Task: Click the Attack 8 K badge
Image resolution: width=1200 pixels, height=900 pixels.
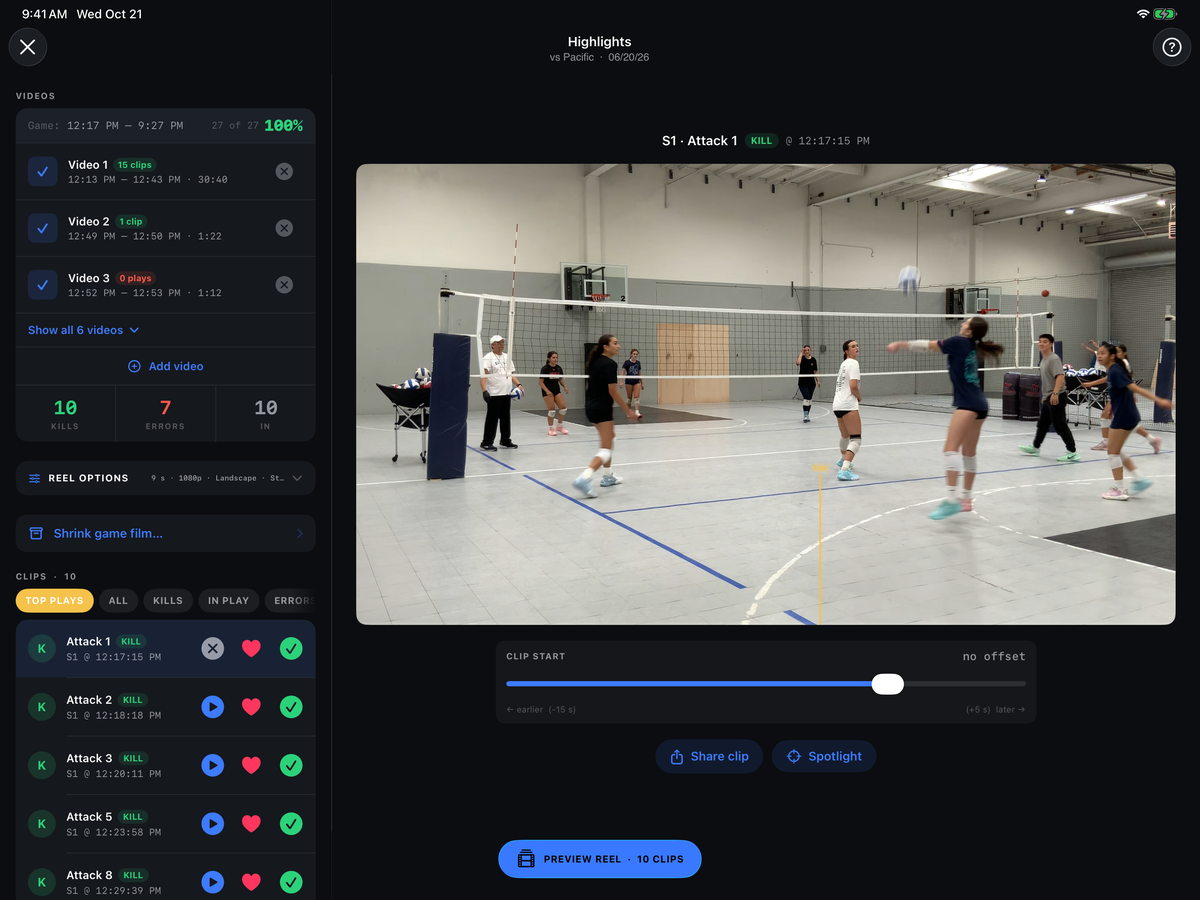Action: (41, 882)
